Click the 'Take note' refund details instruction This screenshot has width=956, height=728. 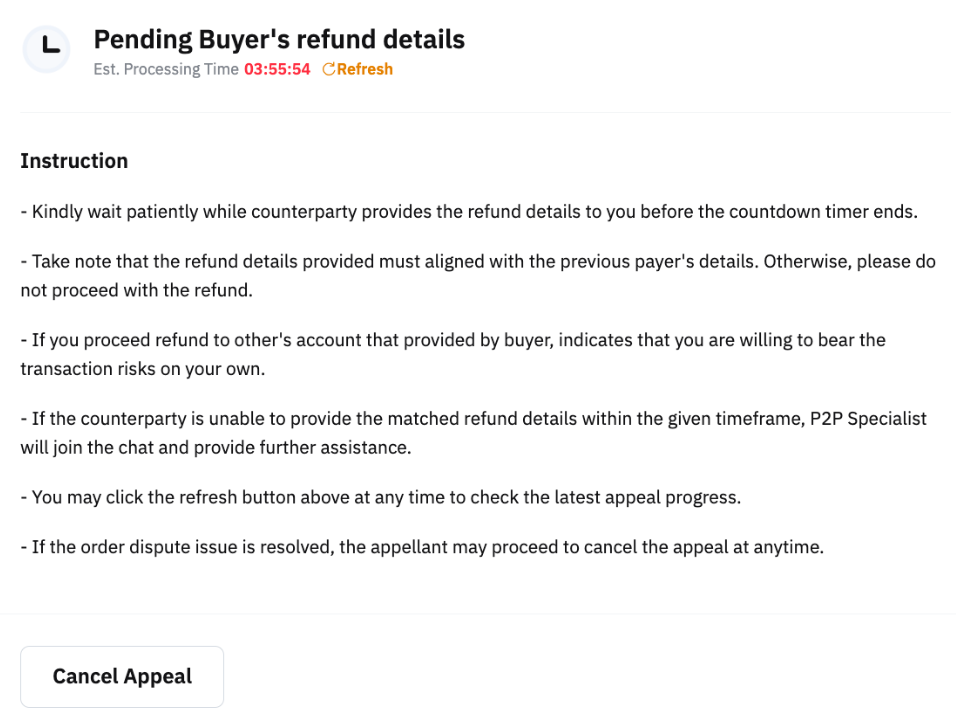pyautogui.click(x=478, y=275)
